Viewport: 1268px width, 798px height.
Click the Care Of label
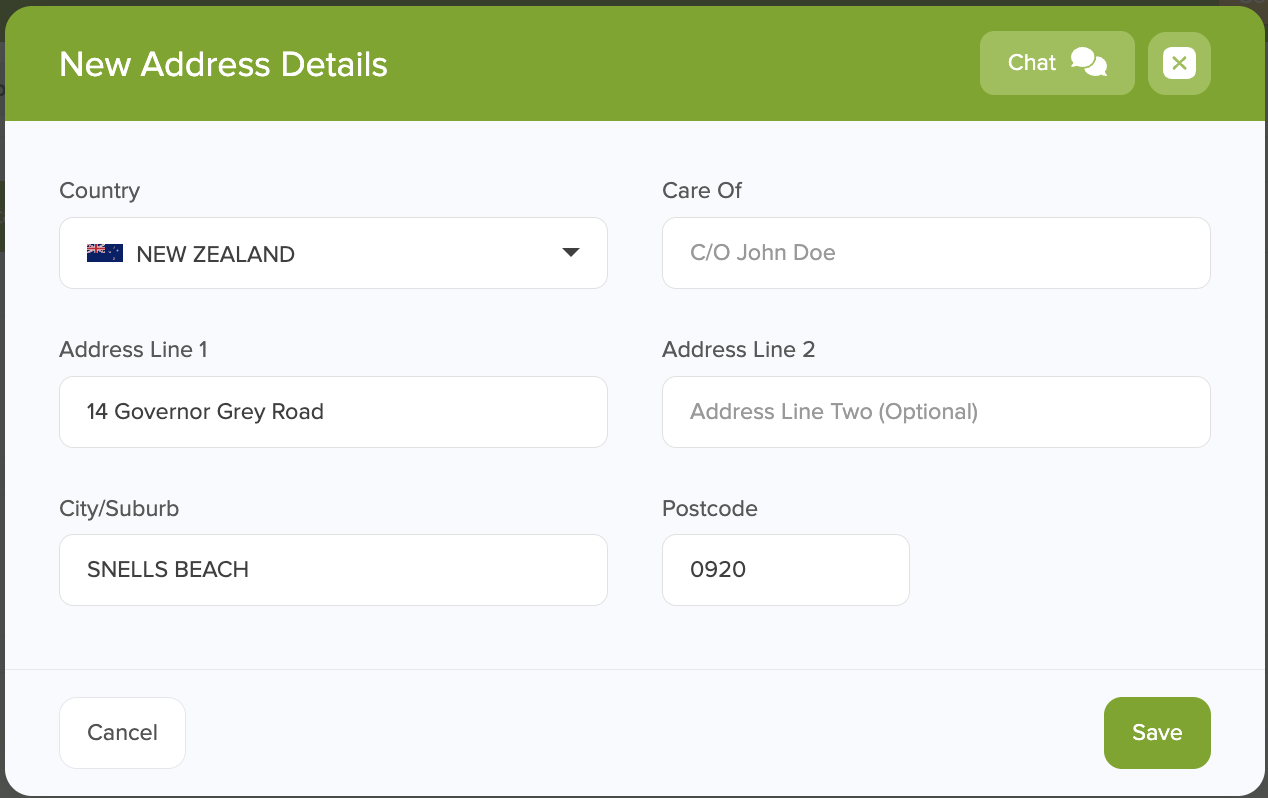pyautogui.click(x=702, y=191)
